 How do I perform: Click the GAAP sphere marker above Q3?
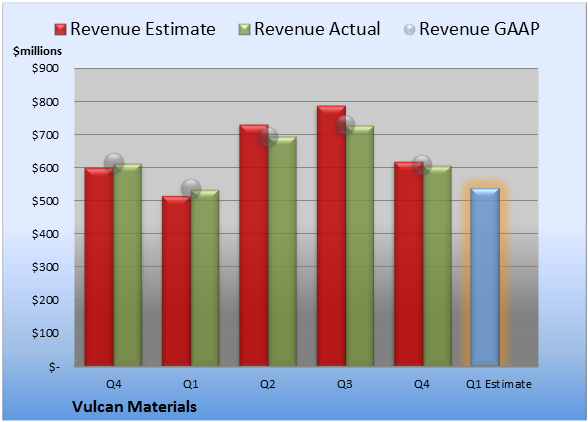(345, 125)
